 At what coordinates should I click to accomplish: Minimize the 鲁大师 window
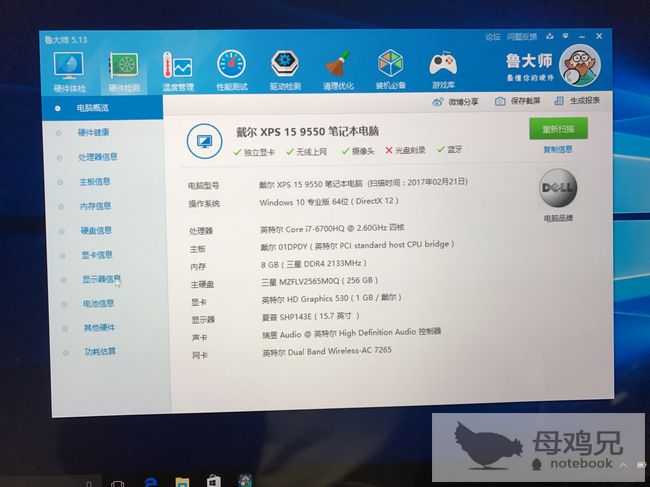coord(582,36)
